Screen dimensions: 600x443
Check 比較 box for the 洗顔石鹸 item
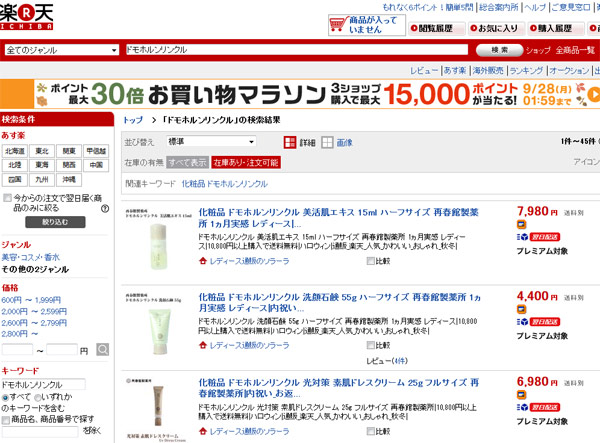click(370, 345)
